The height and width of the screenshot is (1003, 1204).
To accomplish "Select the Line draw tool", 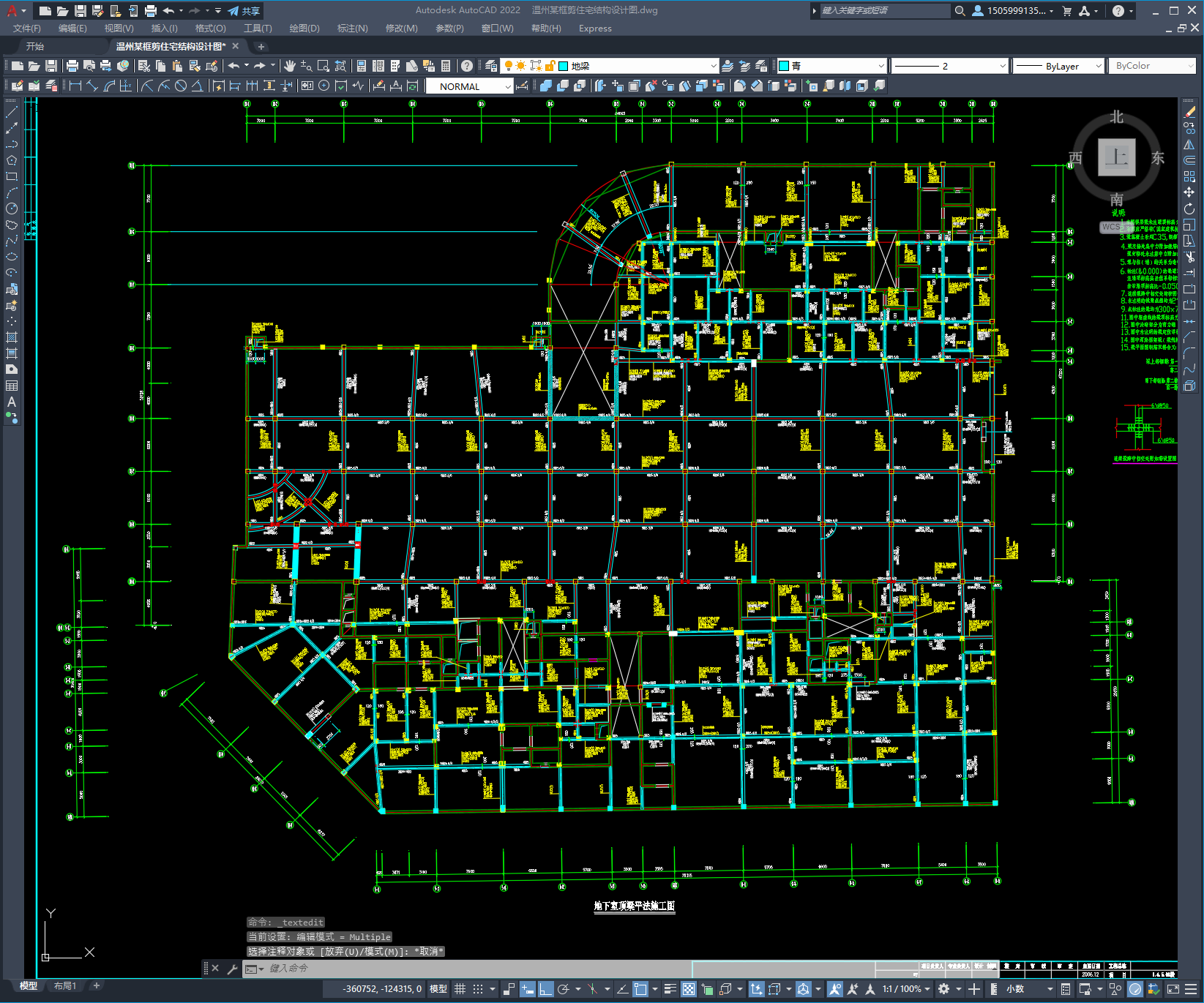I will click(12, 112).
